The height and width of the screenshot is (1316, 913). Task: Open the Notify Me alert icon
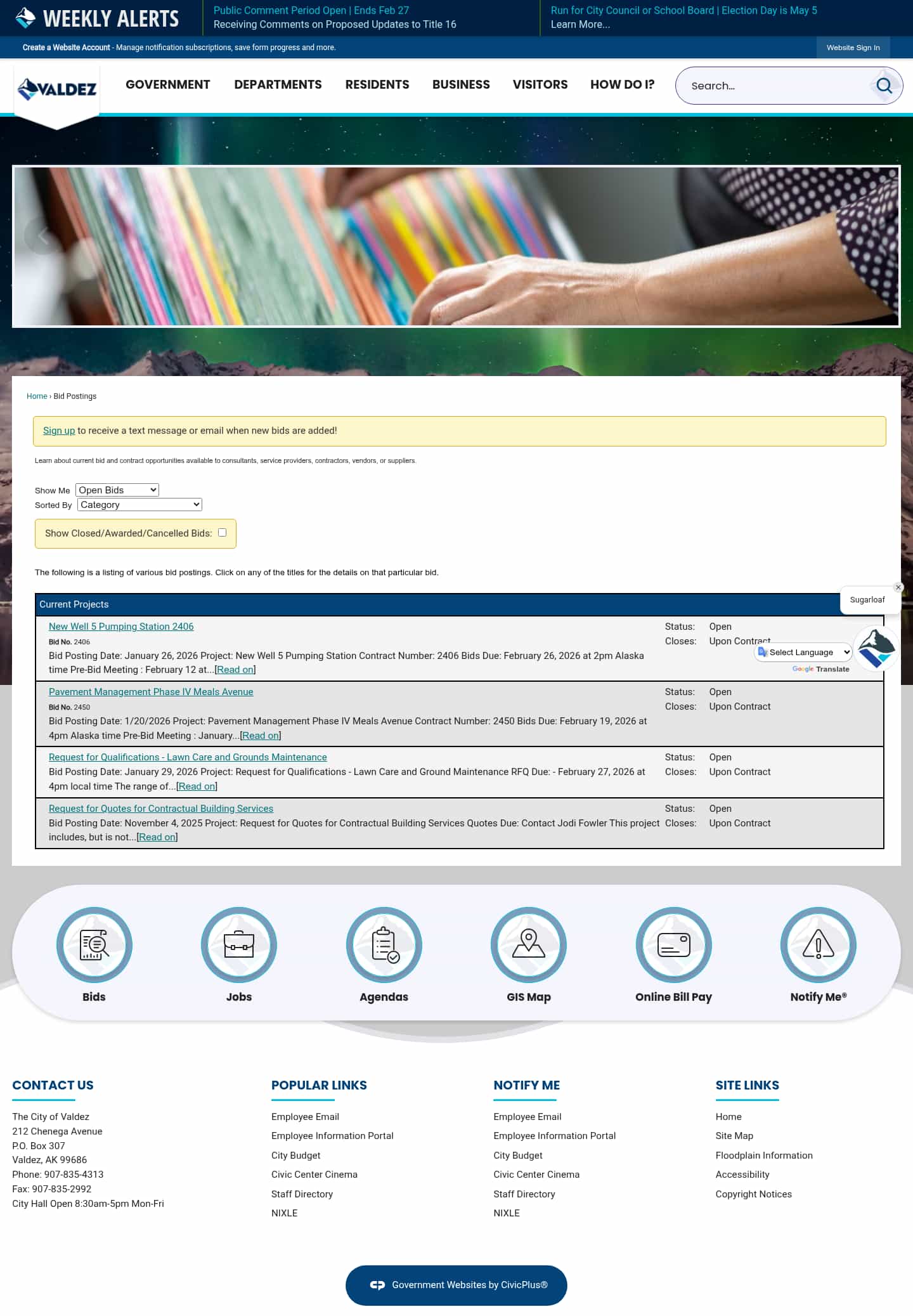819,945
